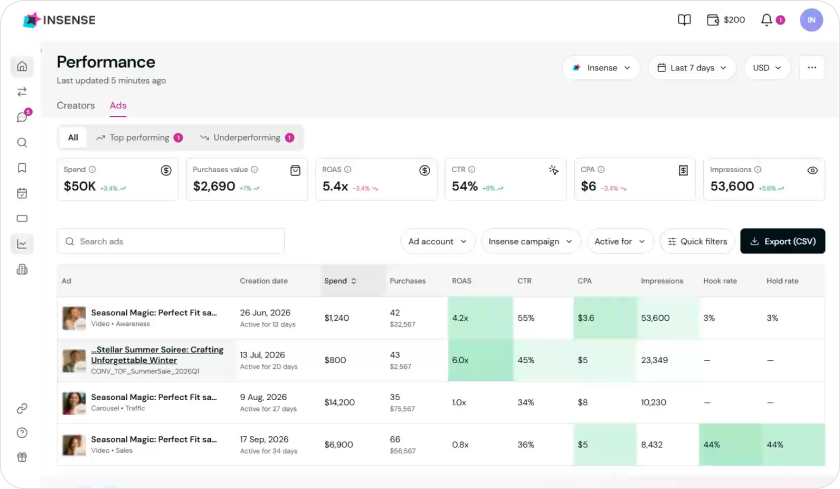The image size is (840, 489).
Task: Click the ROAS info icon
Action: (x=348, y=169)
